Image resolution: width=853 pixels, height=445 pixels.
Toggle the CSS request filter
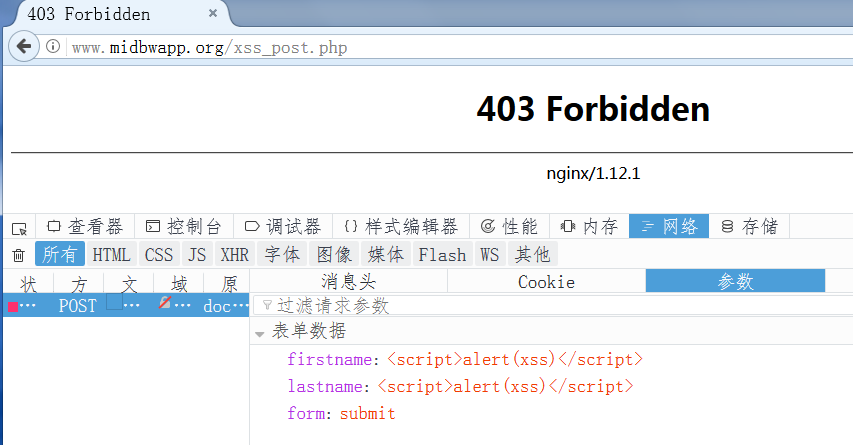coord(159,255)
